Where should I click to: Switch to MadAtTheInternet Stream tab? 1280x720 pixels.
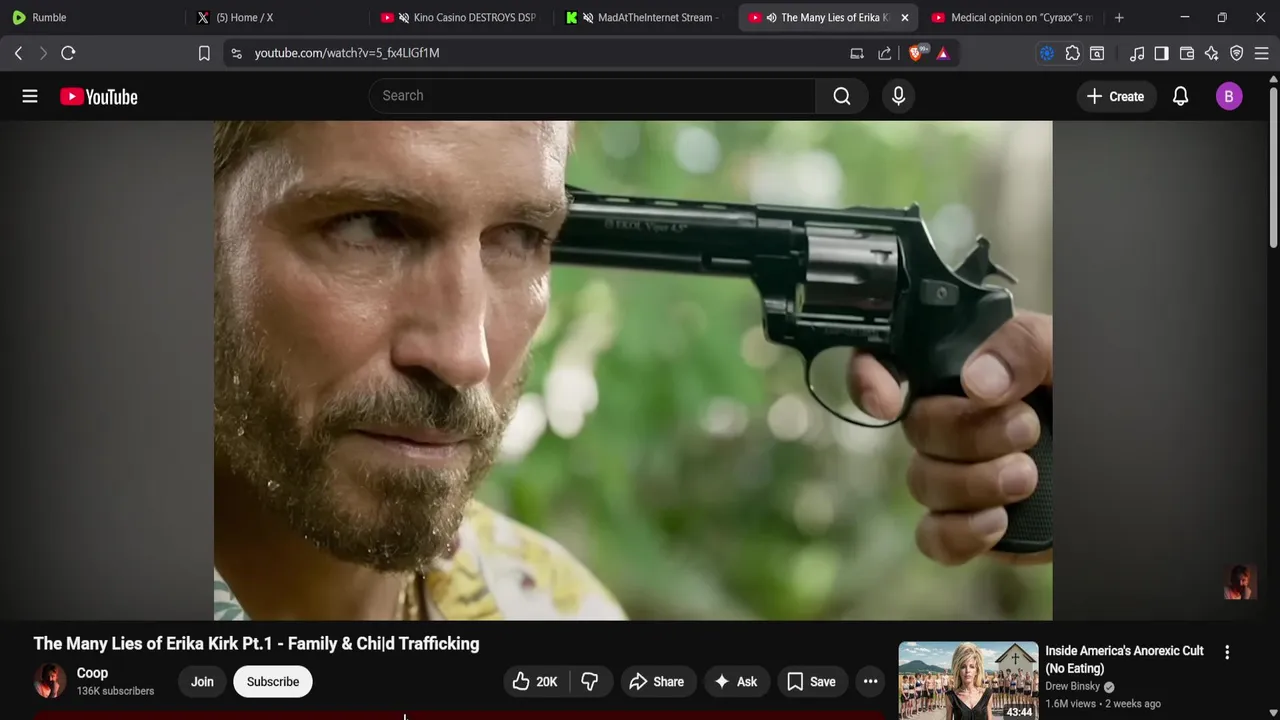pos(643,17)
